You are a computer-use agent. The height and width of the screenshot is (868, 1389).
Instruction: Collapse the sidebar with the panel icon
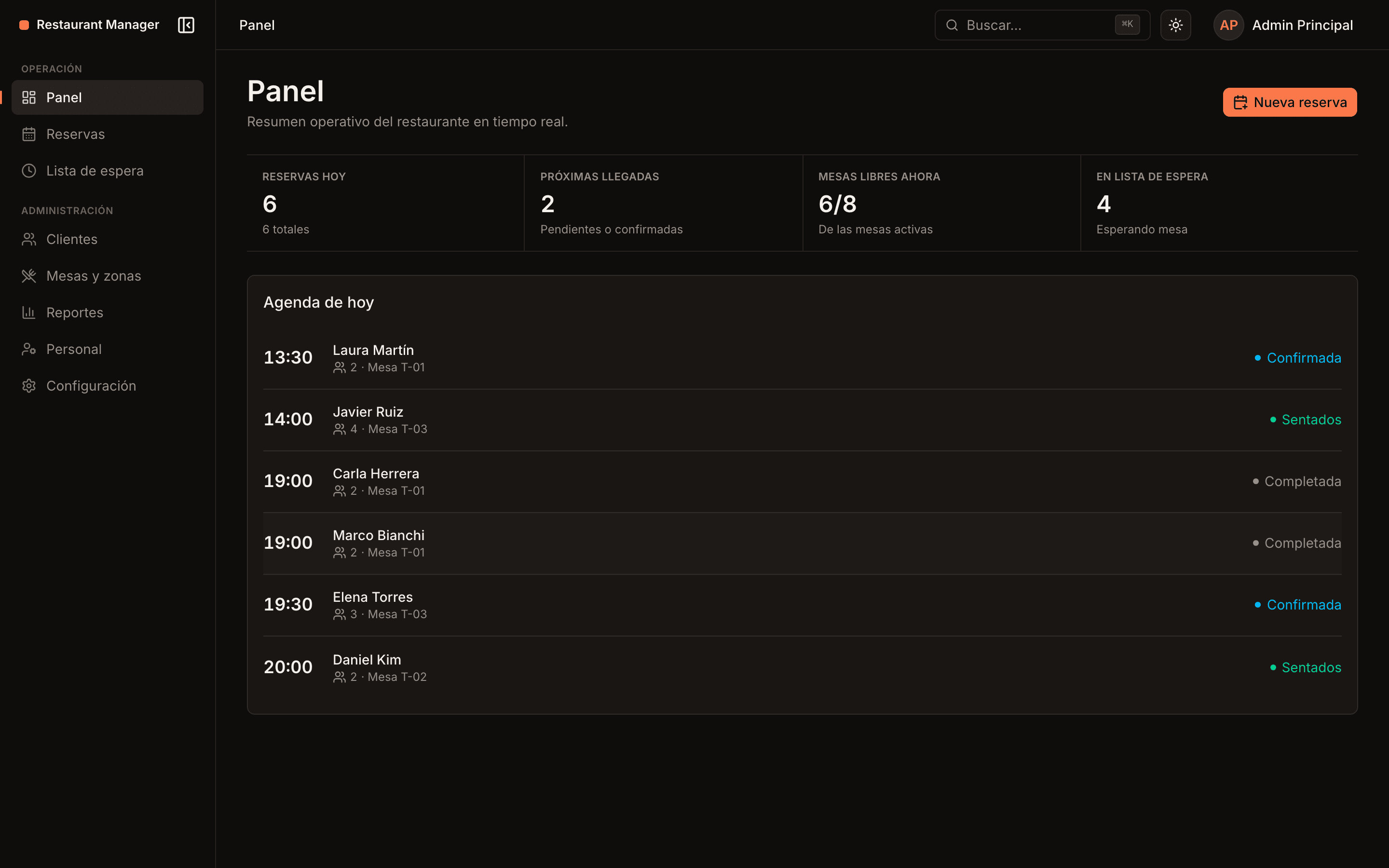tap(186, 25)
